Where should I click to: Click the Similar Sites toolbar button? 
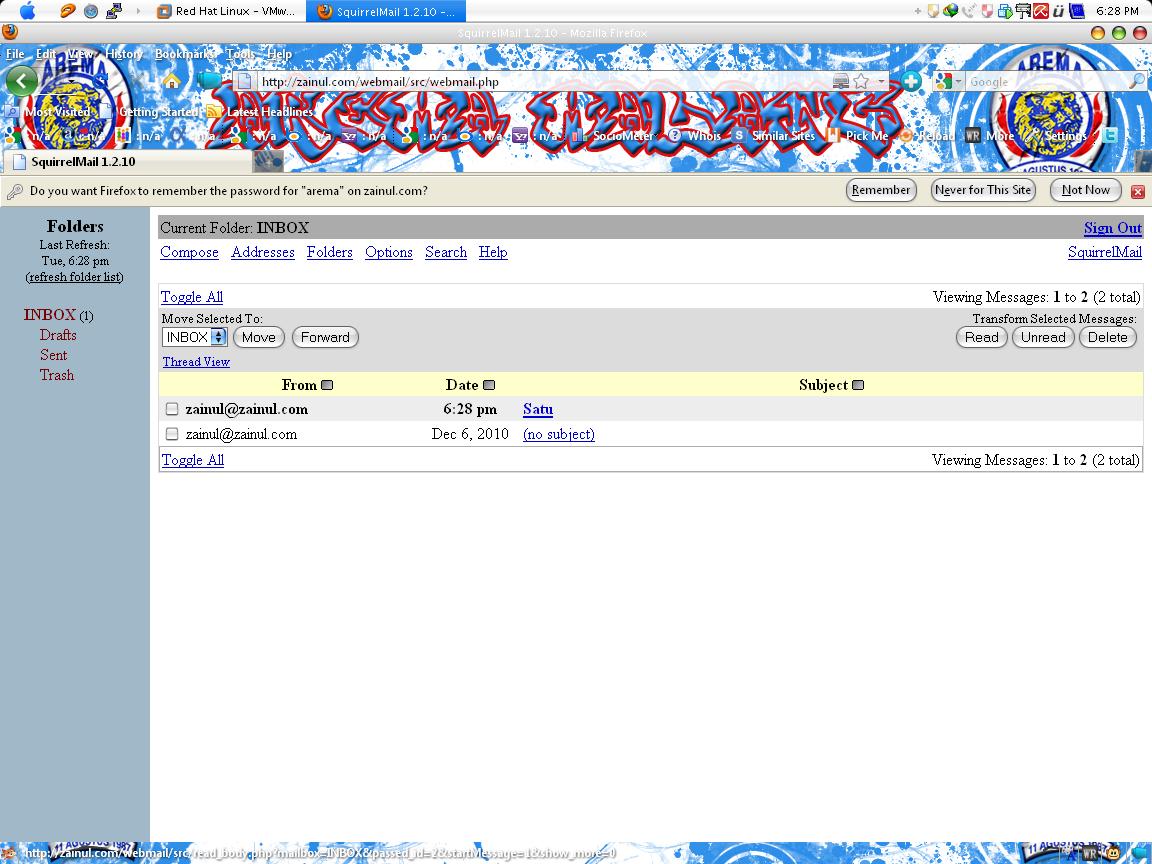pyautogui.click(x=774, y=135)
